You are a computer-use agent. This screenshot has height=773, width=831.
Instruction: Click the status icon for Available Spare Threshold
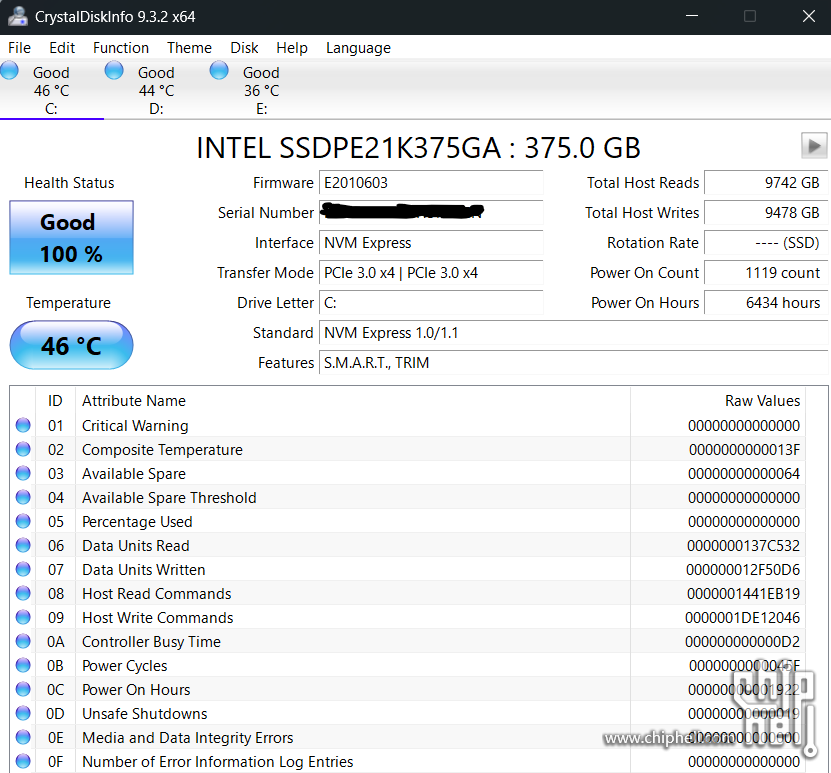click(23, 497)
